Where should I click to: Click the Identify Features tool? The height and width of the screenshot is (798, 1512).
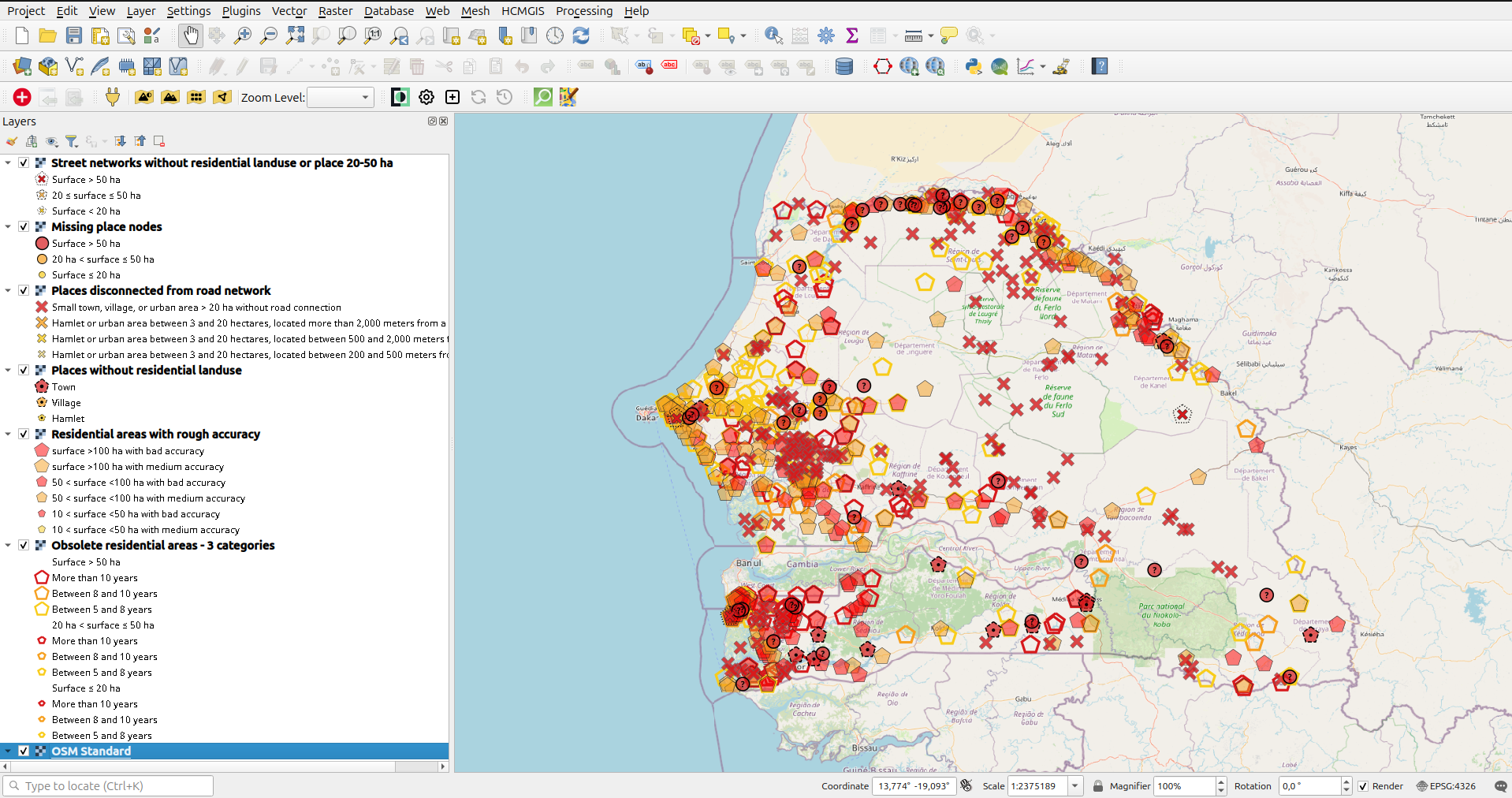(773, 35)
